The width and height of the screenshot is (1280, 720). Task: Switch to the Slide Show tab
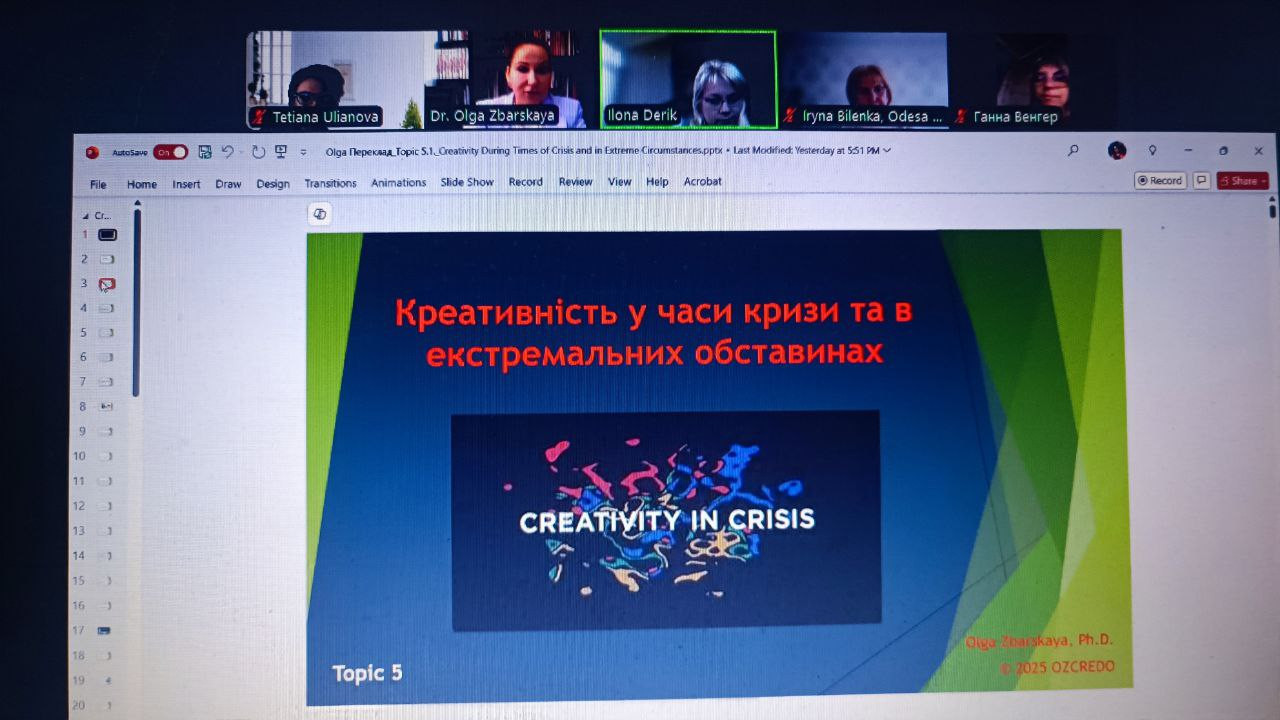tap(467, 182)
